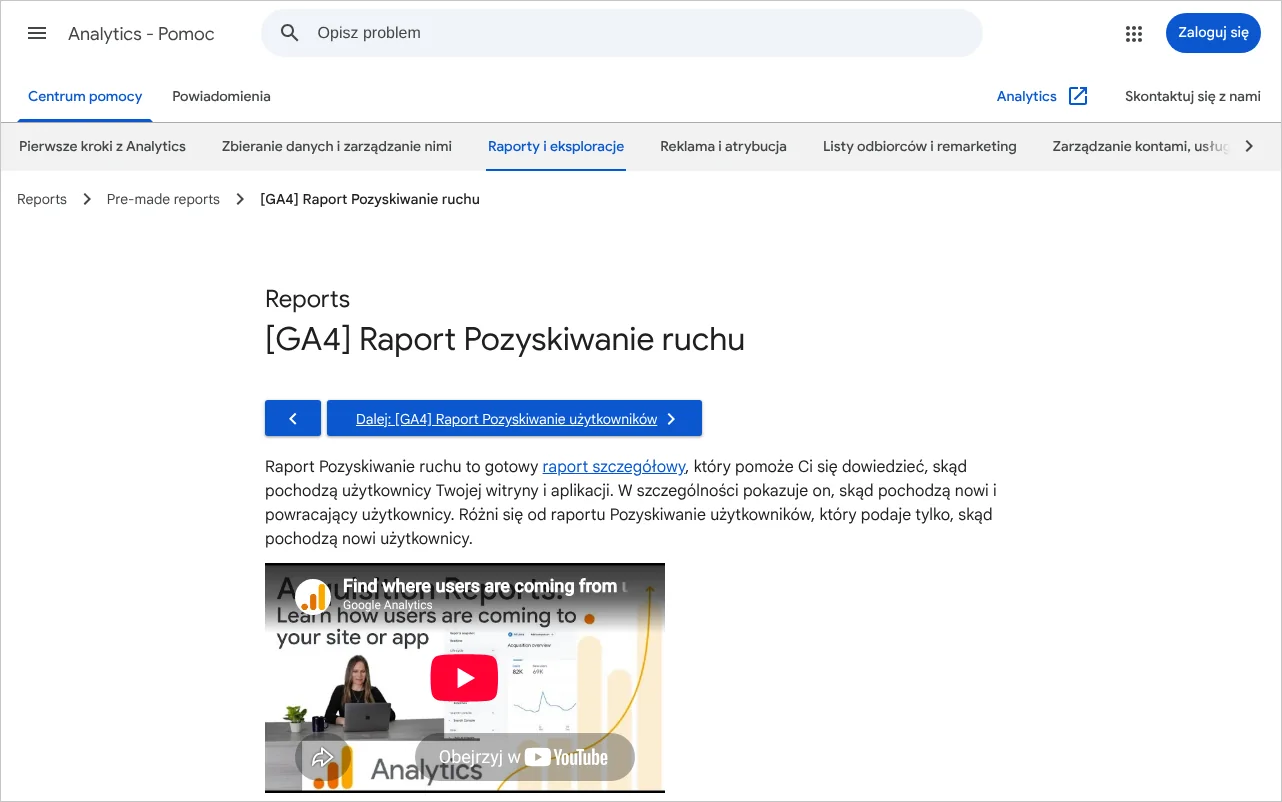Open the Analytics link
Image resolution: width=1282 pixels, height=802 pixels.
click(1026, 96)
